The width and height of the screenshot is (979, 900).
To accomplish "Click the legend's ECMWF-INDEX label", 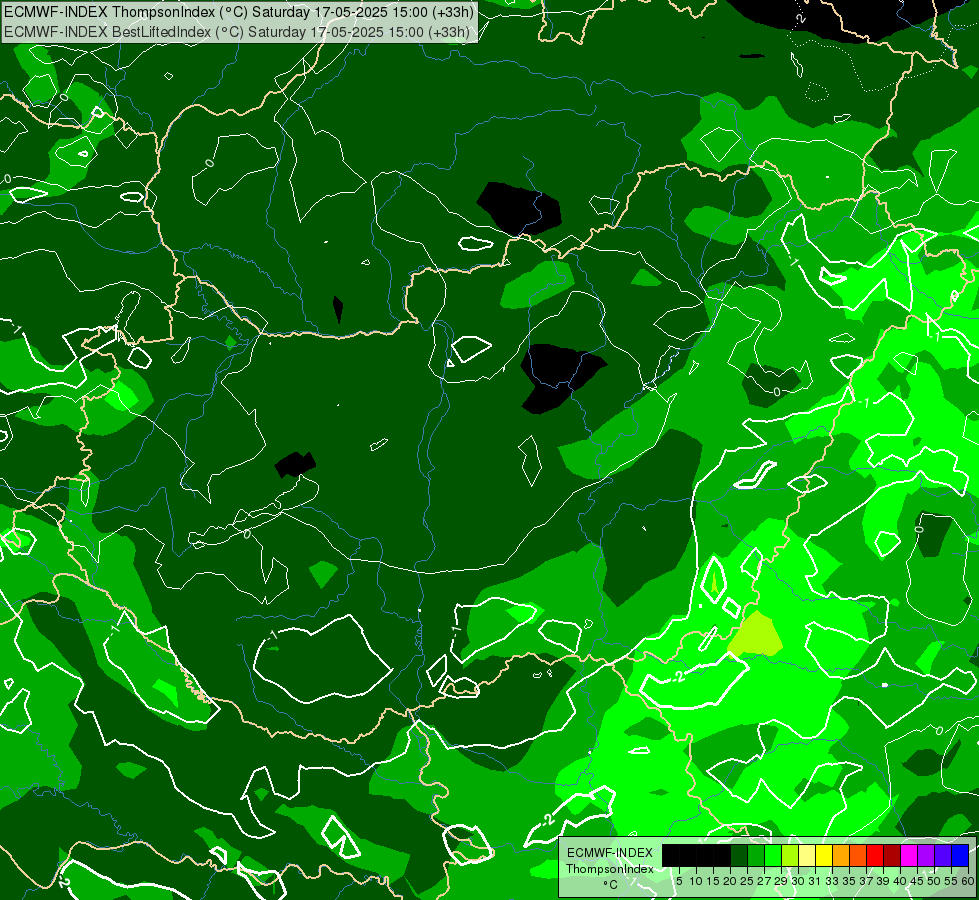I will click(x=610, y=853).
